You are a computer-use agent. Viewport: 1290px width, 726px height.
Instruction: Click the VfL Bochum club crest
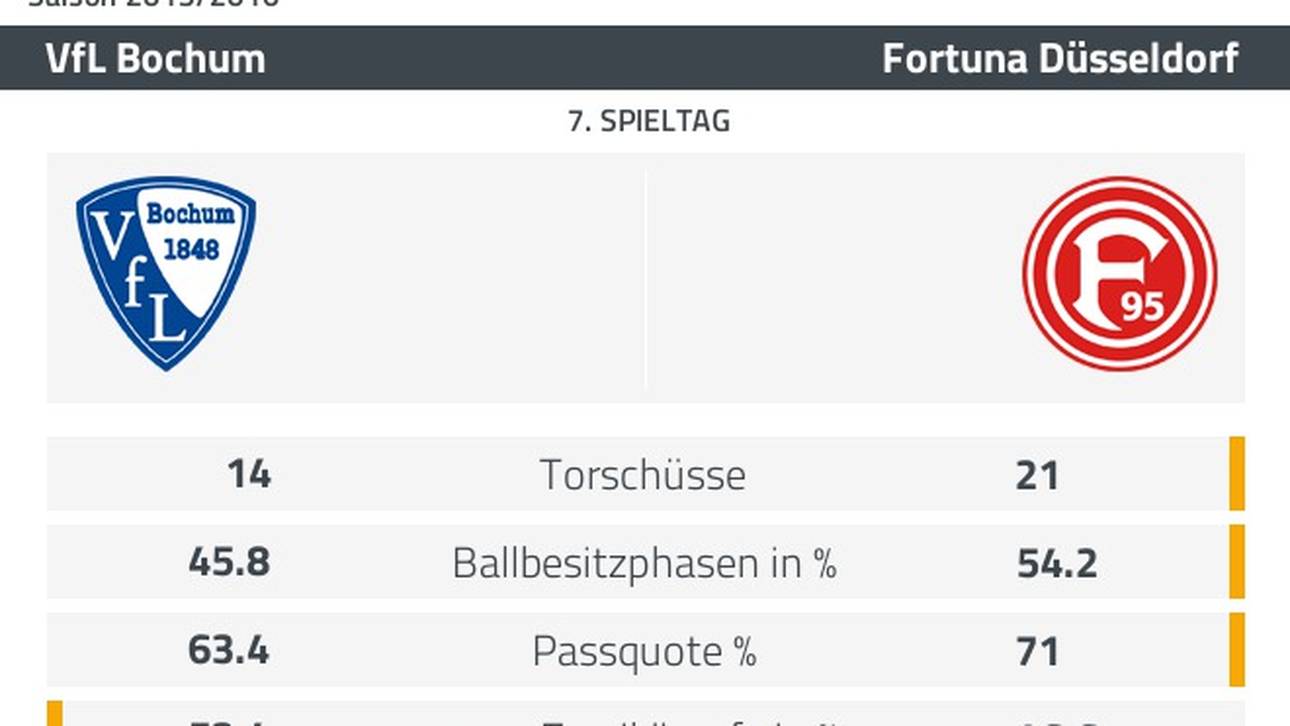click(166, 274)
